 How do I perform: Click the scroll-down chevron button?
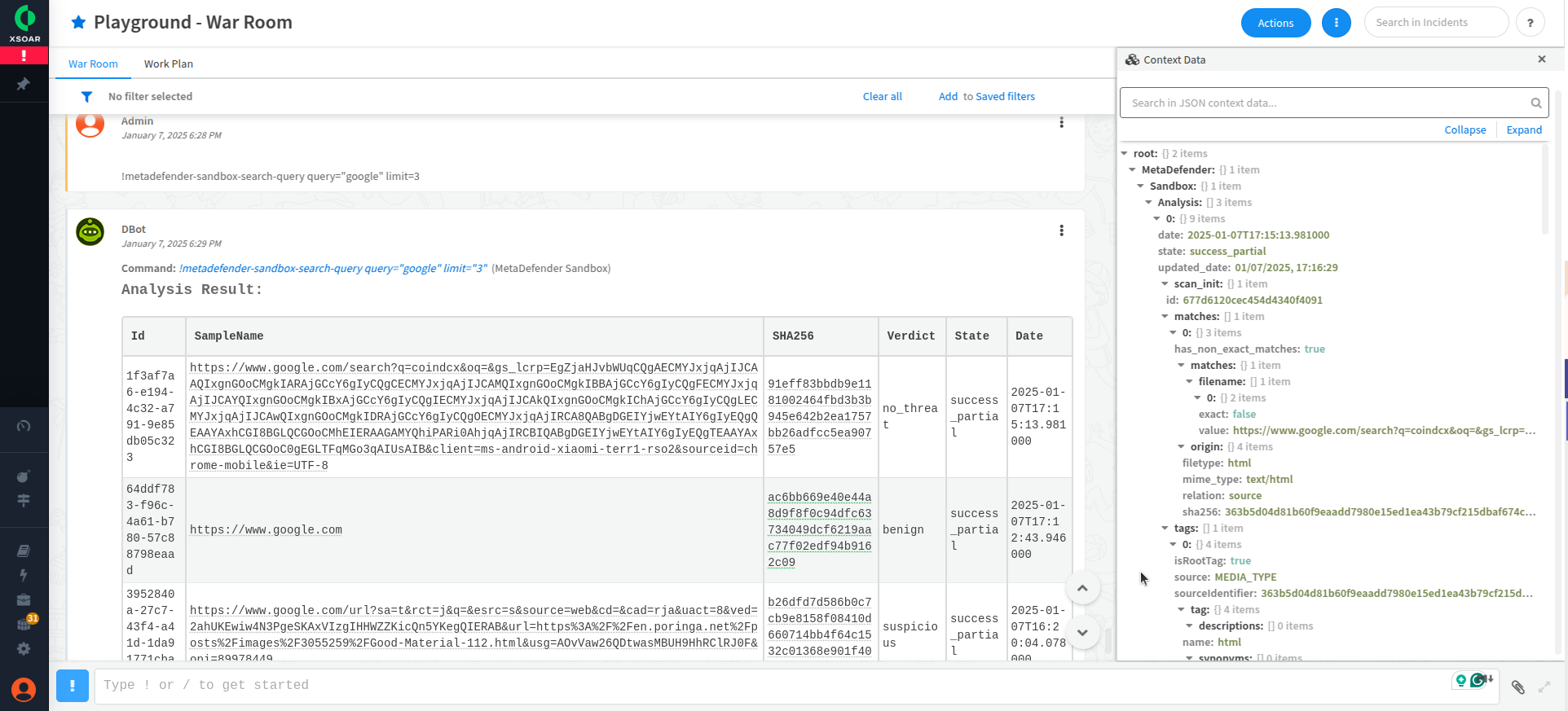click(1082, 632)
